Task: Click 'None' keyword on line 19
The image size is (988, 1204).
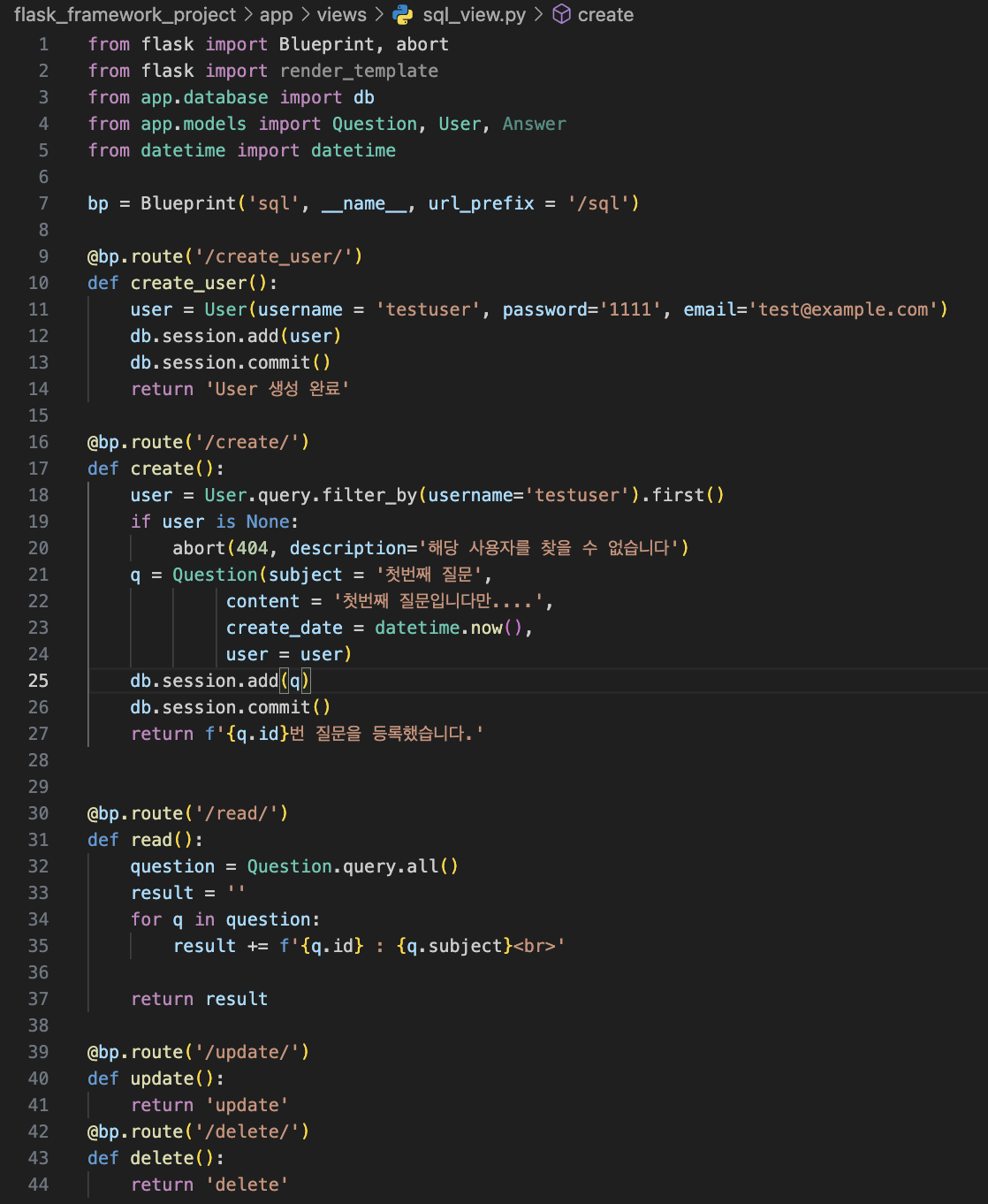Action: click(268, 522)
